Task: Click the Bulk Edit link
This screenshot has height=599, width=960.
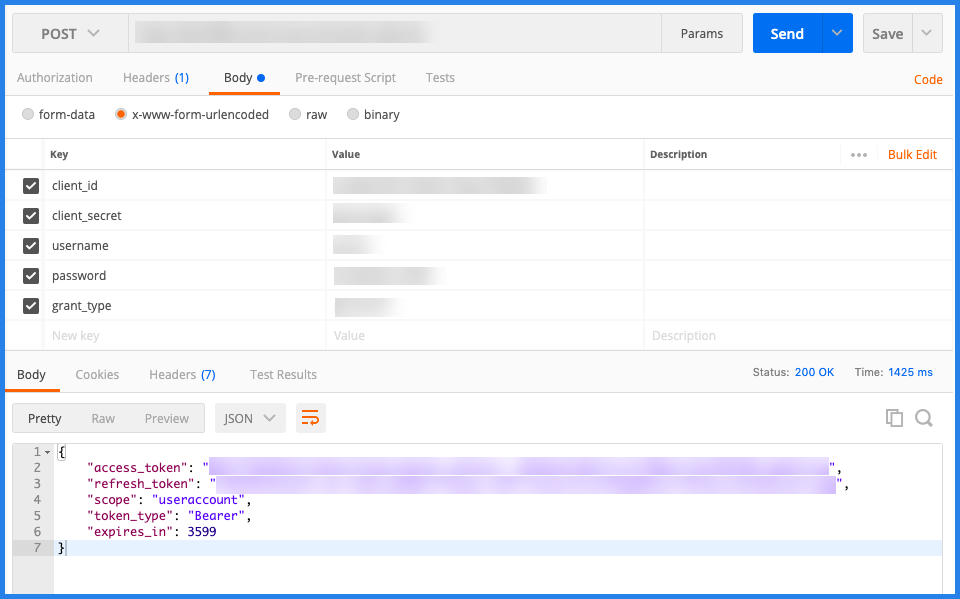Action: point(912,154)
